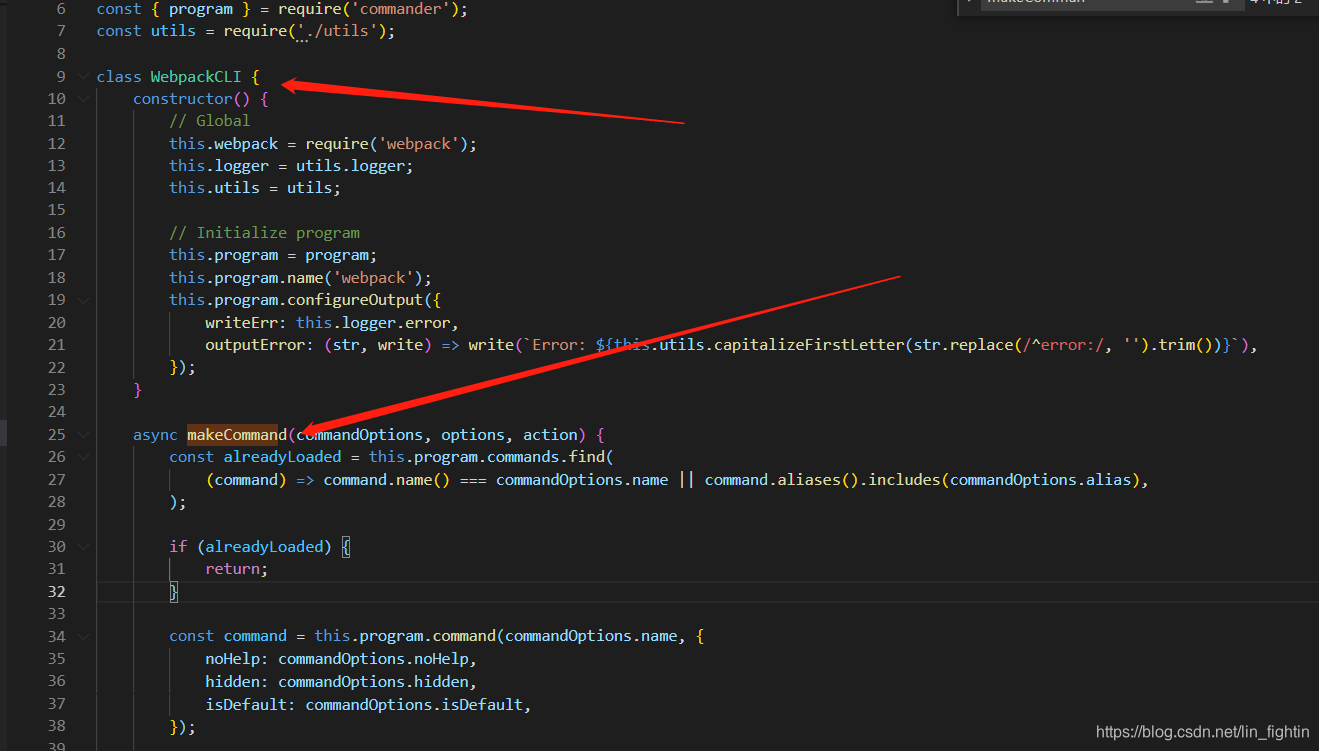Click the trim() call on line 21
Screen dimensions: 1319x751
(1186, 344)
